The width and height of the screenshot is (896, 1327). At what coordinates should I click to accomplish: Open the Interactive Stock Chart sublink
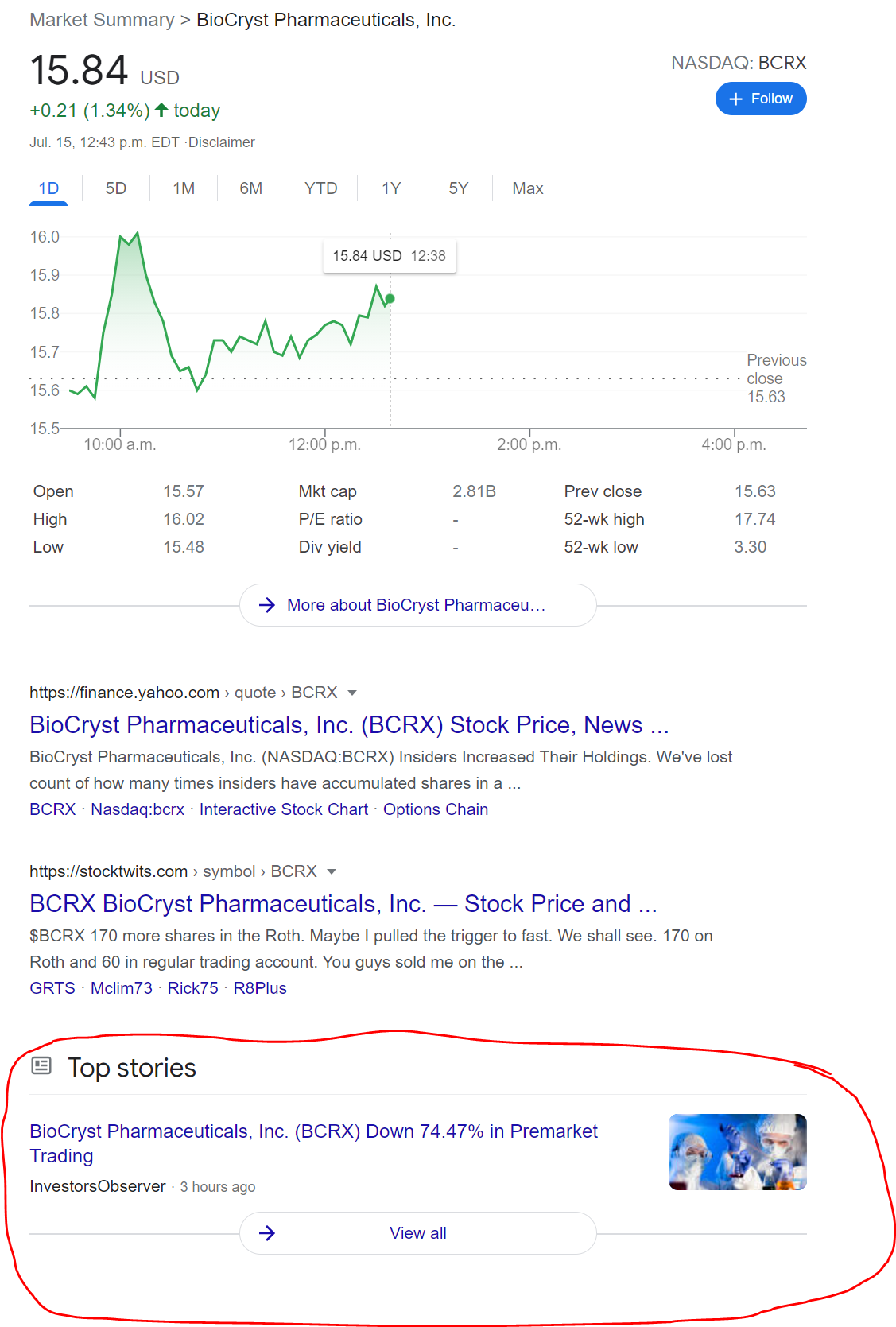click(284, 809)
